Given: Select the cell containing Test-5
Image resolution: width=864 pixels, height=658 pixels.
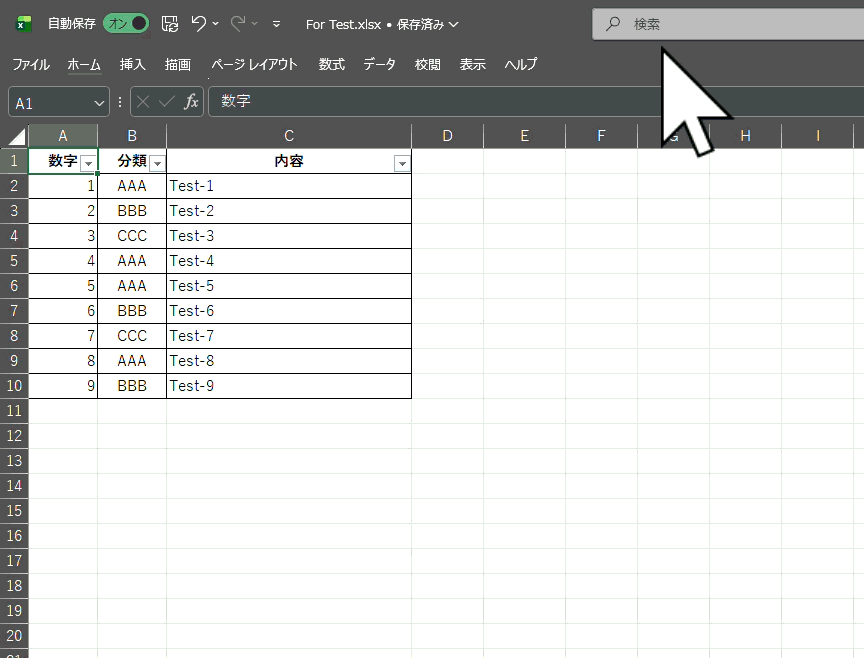Looking at the screenshot, I should point(289,286).
